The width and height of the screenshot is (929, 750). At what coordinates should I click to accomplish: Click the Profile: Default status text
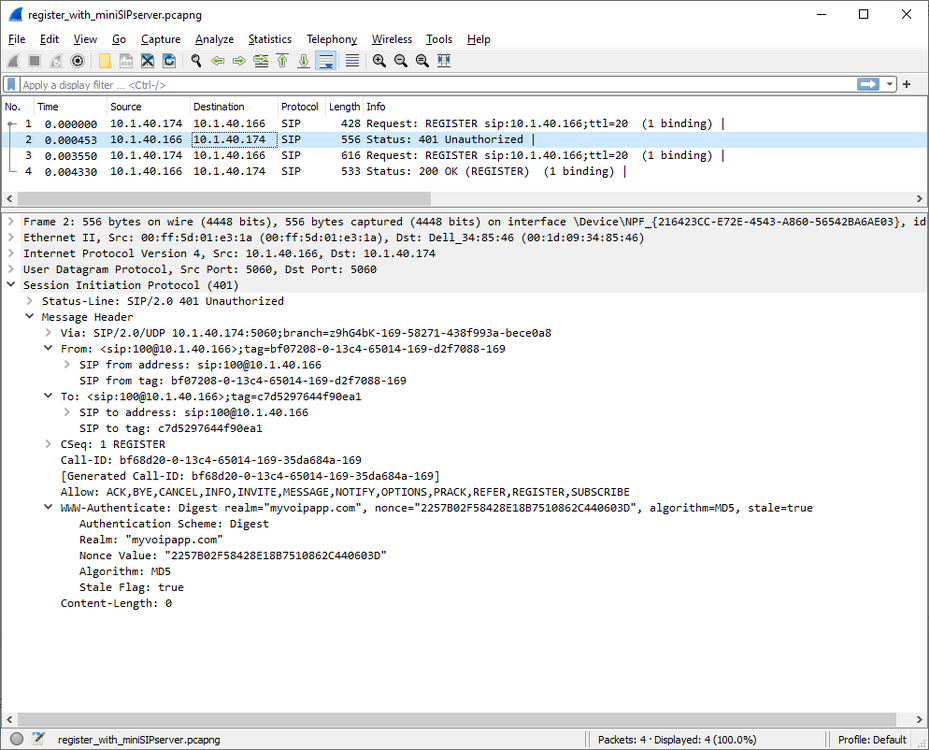click(872, 740)
